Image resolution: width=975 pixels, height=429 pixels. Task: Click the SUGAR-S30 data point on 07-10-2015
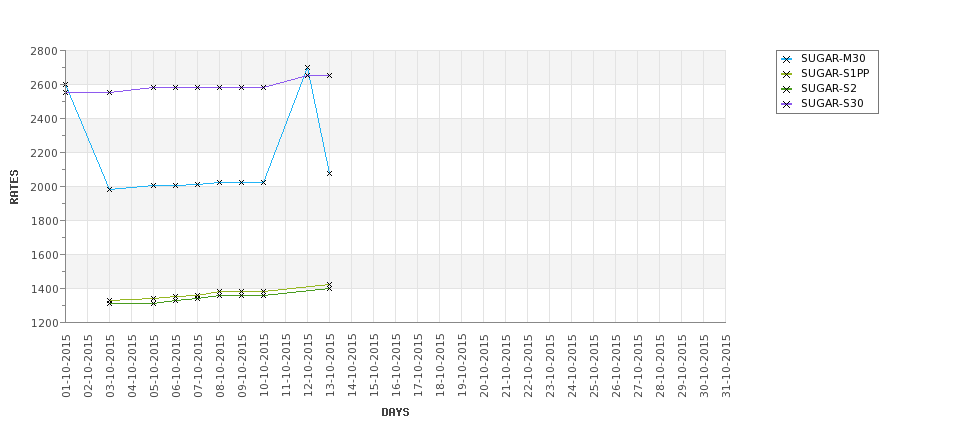coord(198,87)
